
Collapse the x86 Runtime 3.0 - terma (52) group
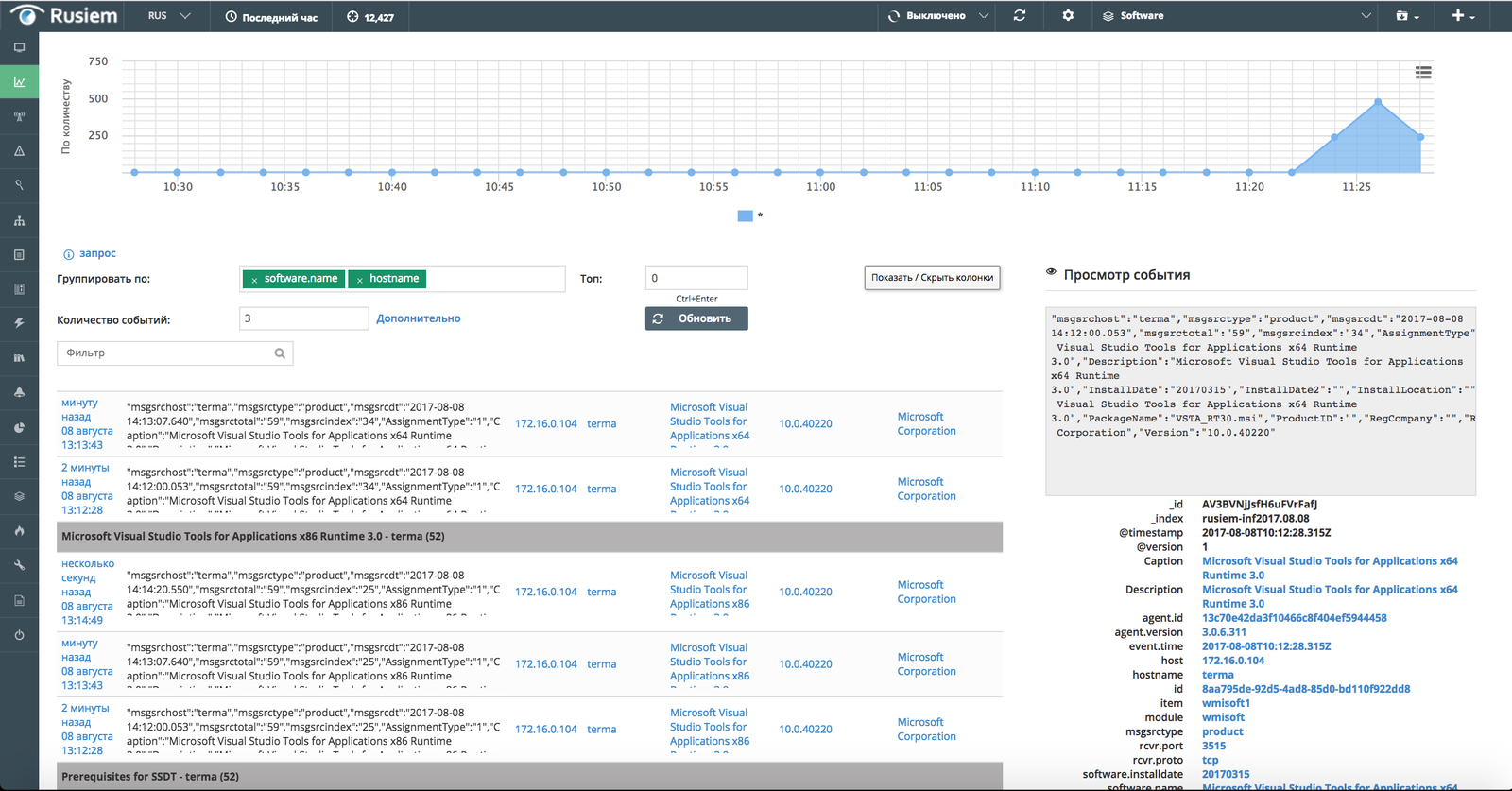pyautogui.click(x=529, y=537)
